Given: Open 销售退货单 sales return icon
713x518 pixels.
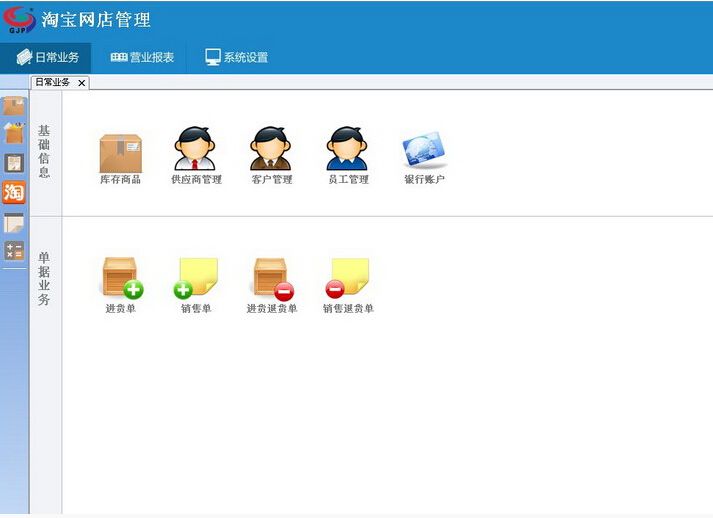Looking at the screenshot, I should (x=348, y=277).
